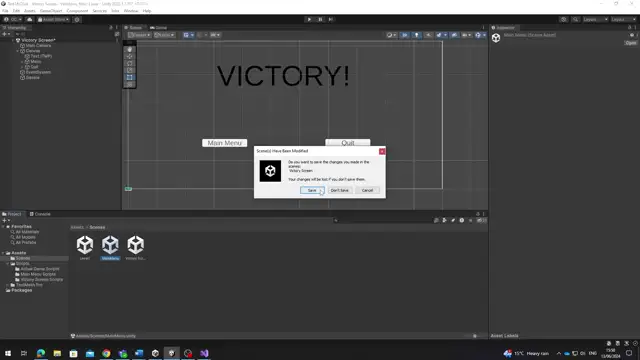Select the Packages folder in Project

click(19, 290)
